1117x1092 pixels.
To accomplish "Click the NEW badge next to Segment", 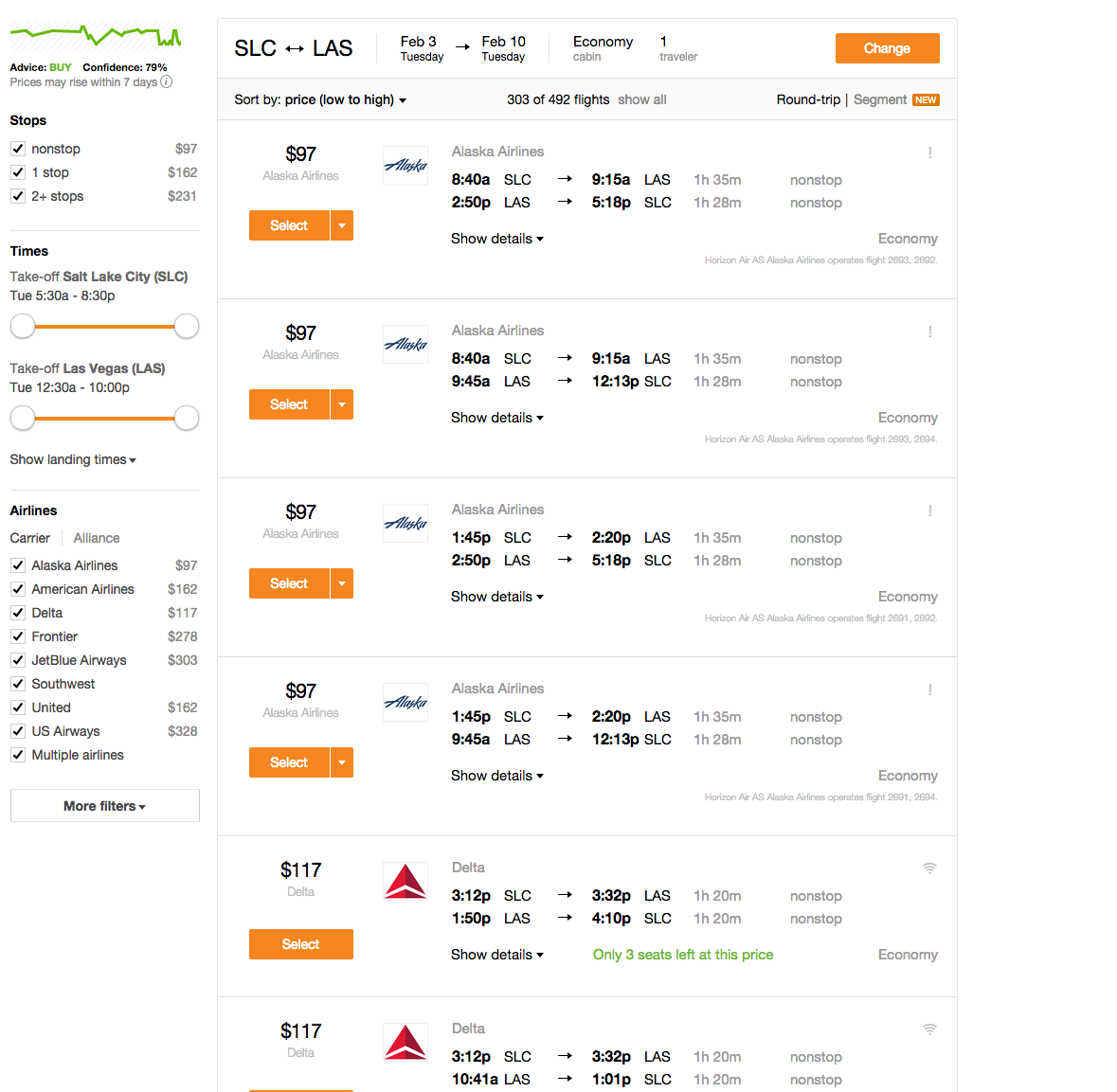I will pyautogui.click(x=926, y=99).
